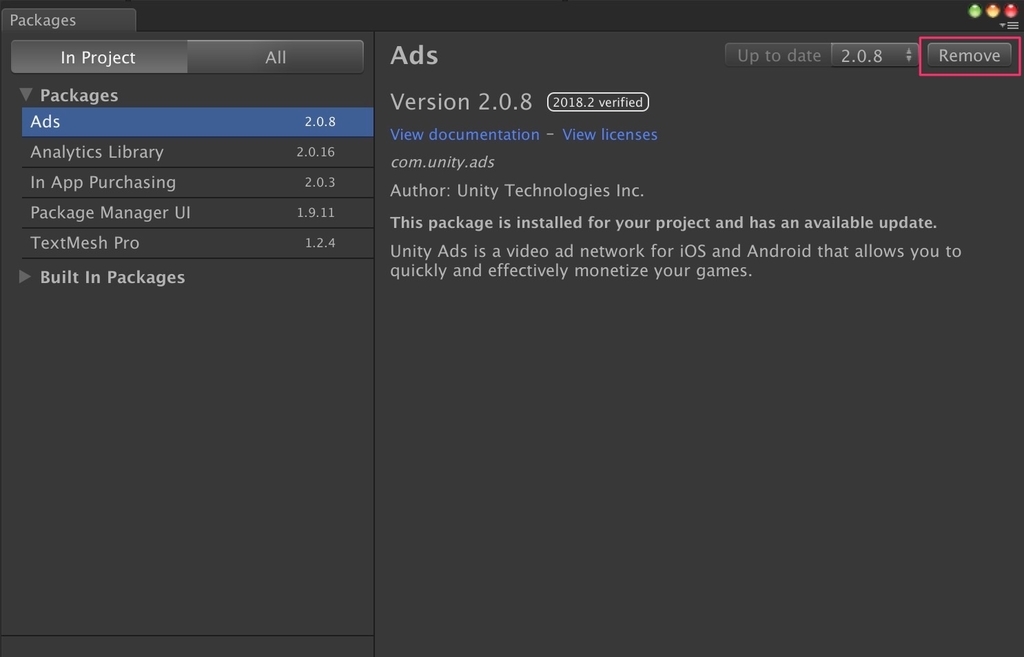The height and width of the screenshot is (657, 1024).
Task: Select the Analytics Library package
Action: [197, 152]
